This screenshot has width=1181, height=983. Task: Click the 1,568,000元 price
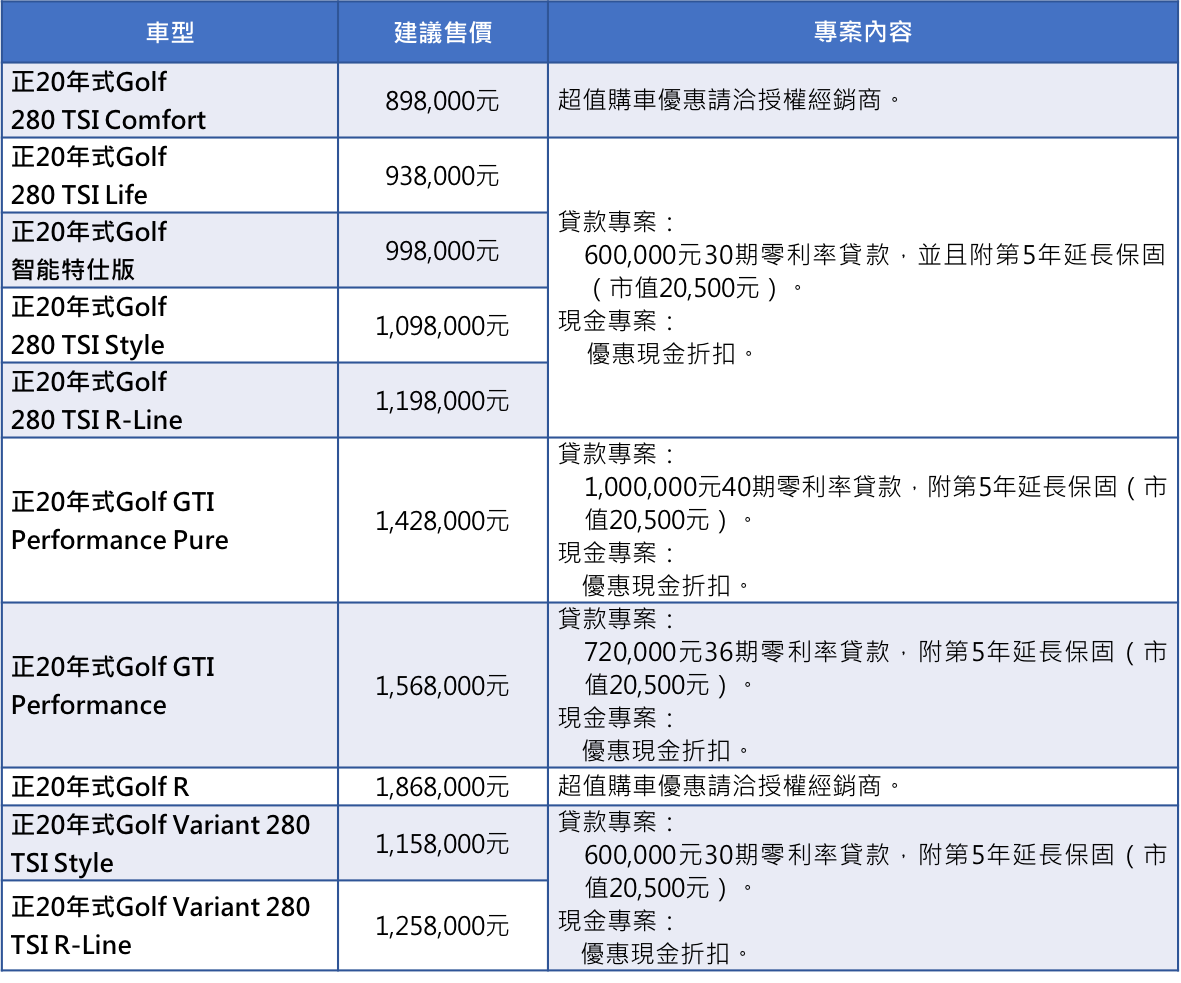pos(442,685)
